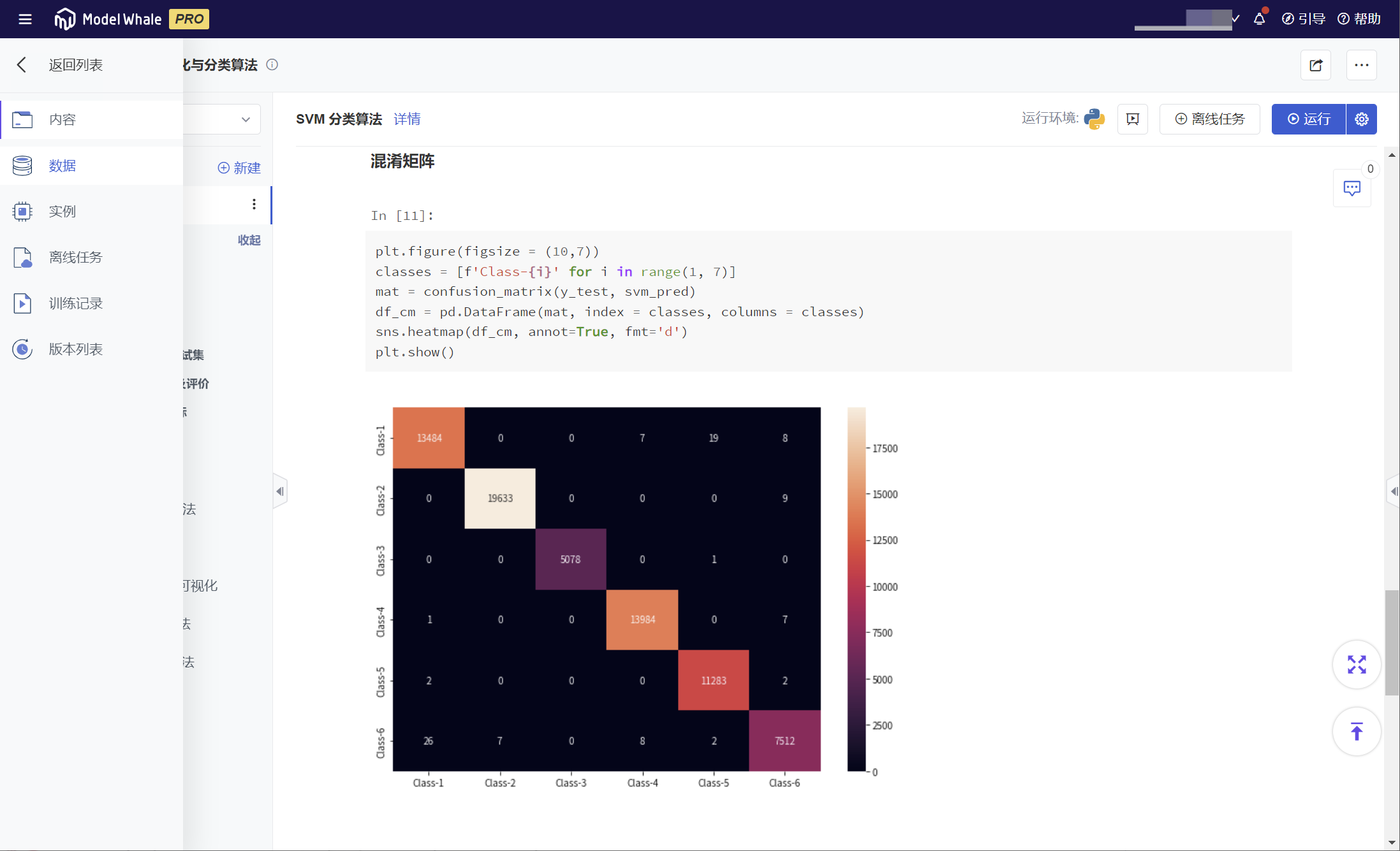This screenshot has width=1400, height=851.
Task: Open the comments panel icon
Action: (1352, 188)
